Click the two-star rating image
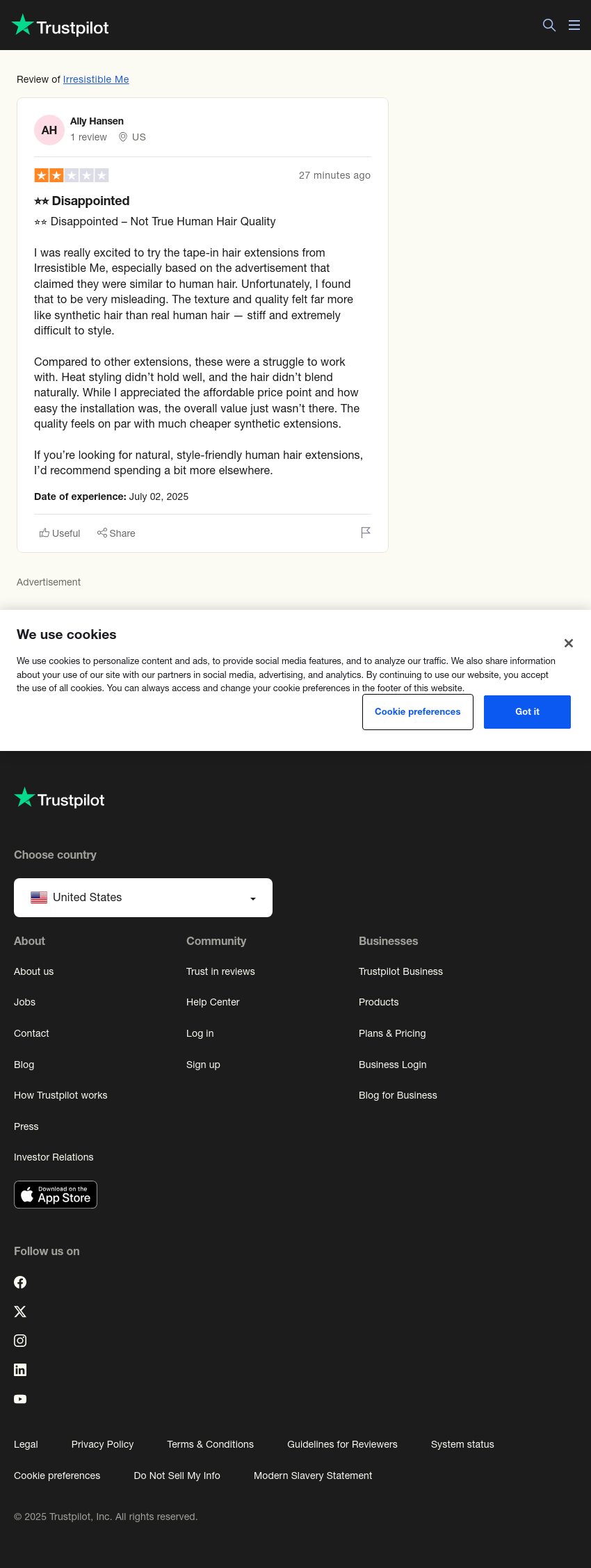This screenshot has width=591, height=1568. (72, 175)
